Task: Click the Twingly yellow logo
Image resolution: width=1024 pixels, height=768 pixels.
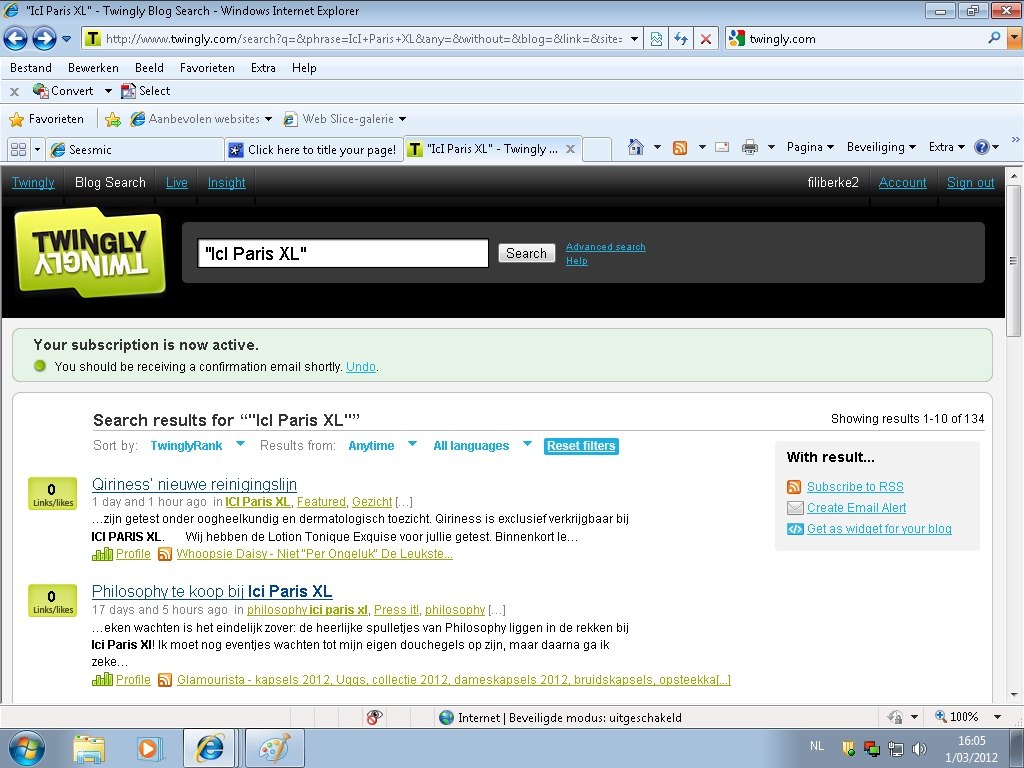Action: tap(90, 252)
